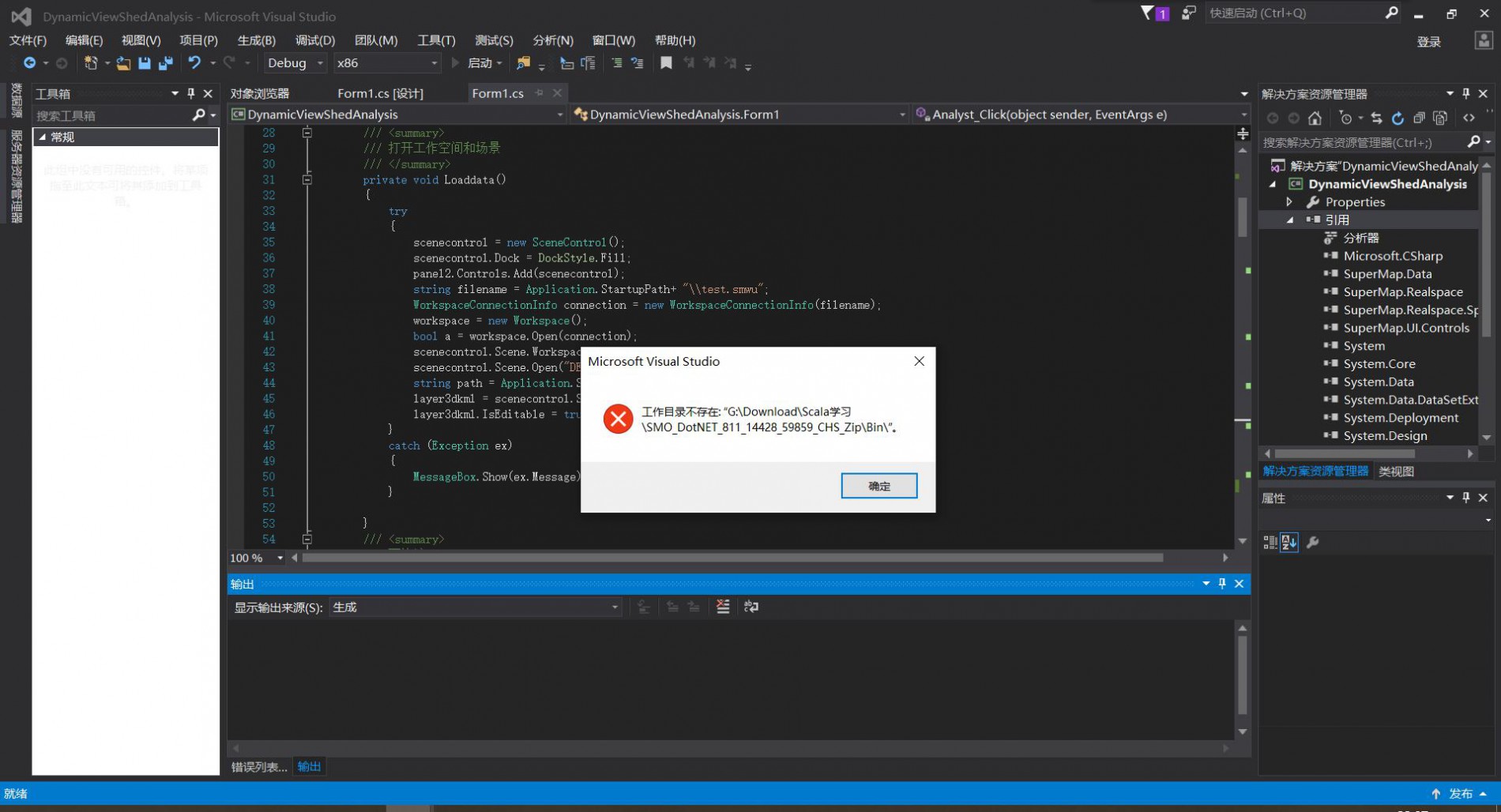Switch to the 错误列表 tab
This screenshot has height=812, width=1501.
pos(259,767)
